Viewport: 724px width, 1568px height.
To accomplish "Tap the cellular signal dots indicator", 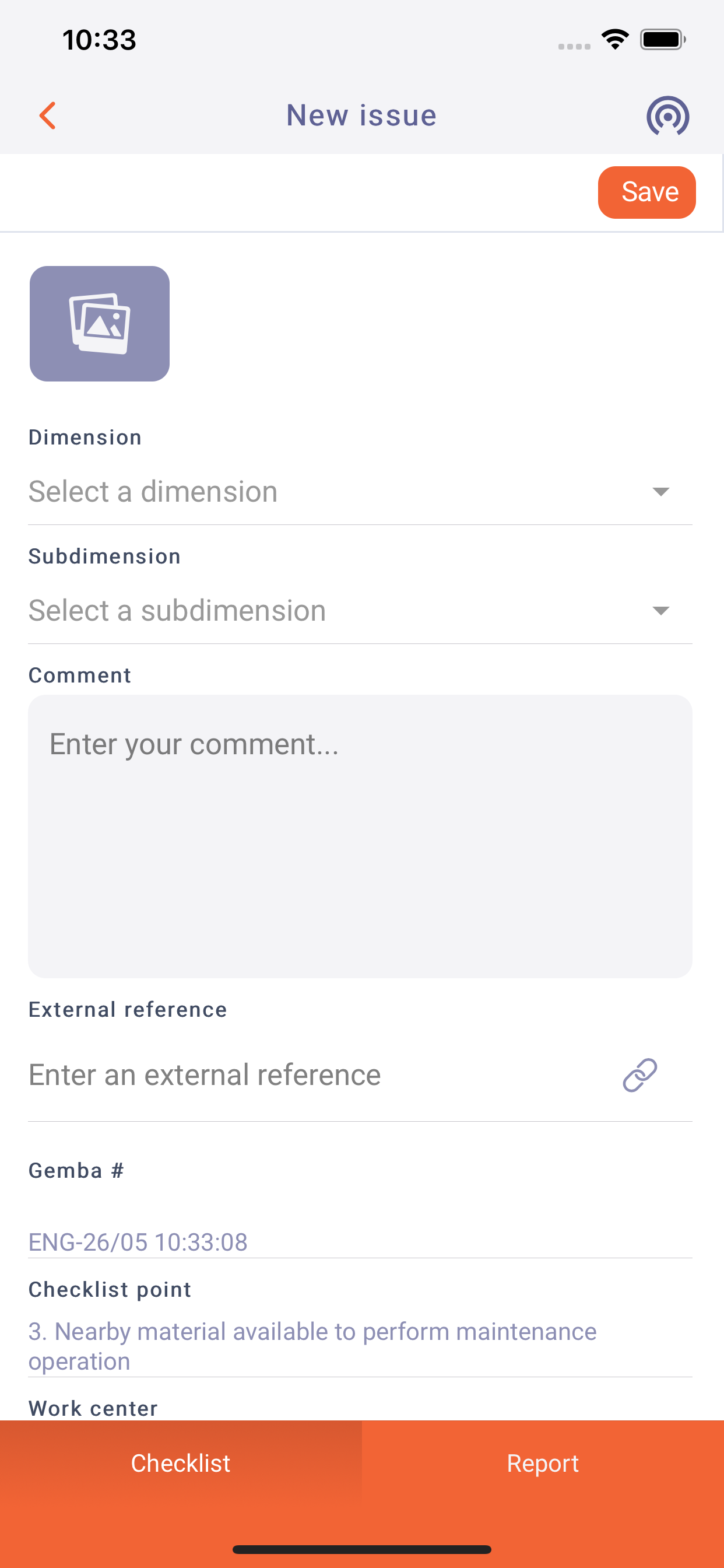I will (x=574, y=46).
